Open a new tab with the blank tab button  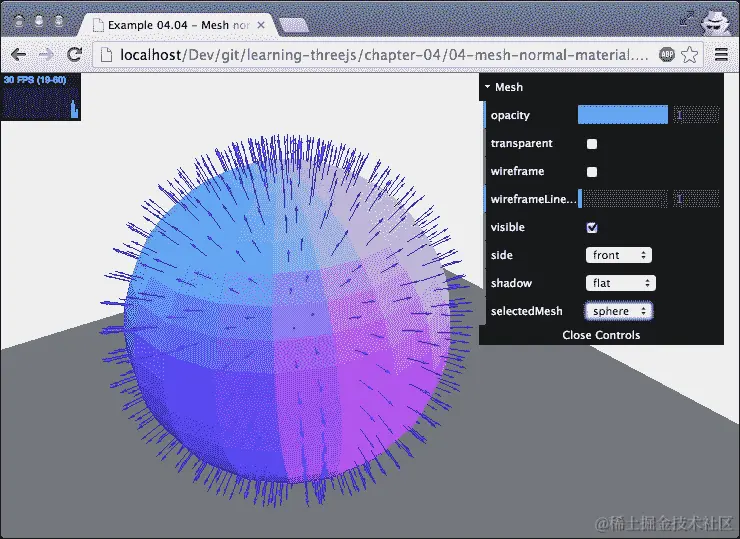click(294, 25)
